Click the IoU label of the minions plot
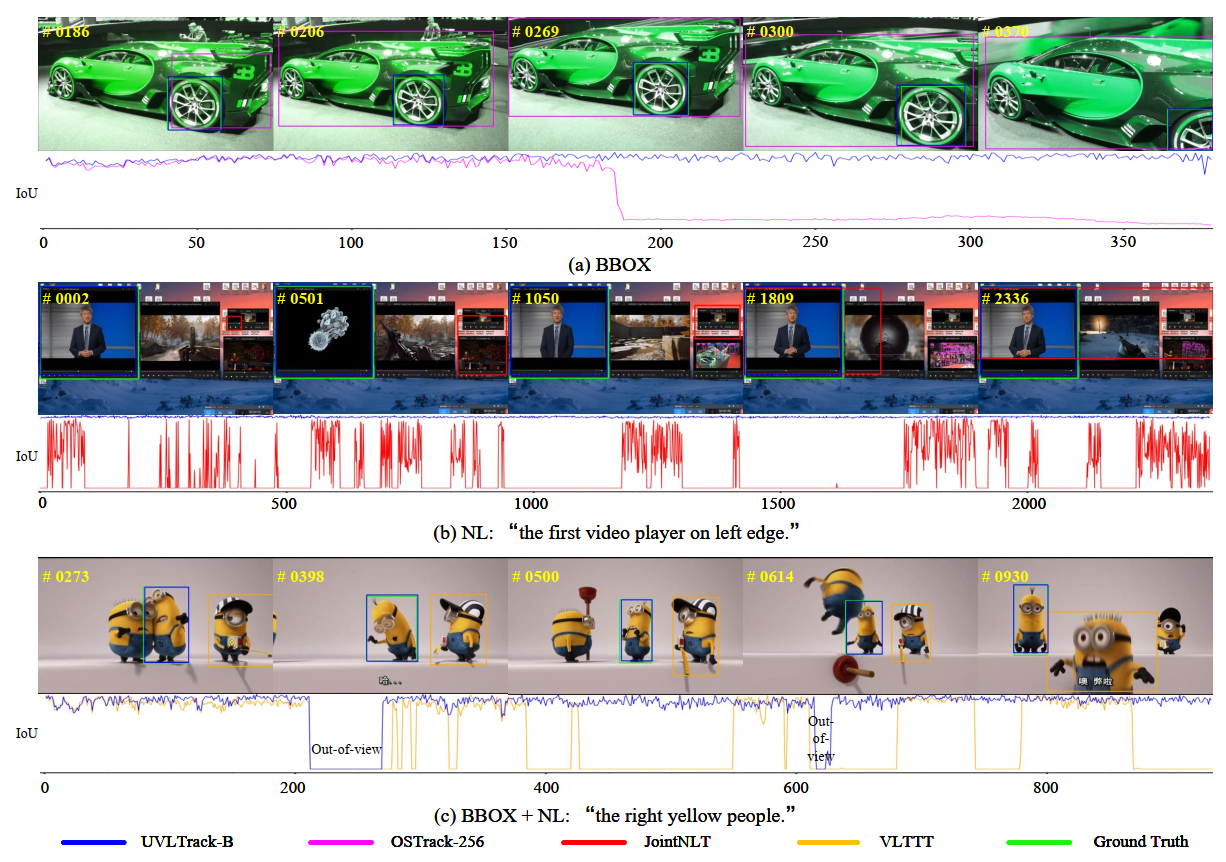 coord(26,733)
